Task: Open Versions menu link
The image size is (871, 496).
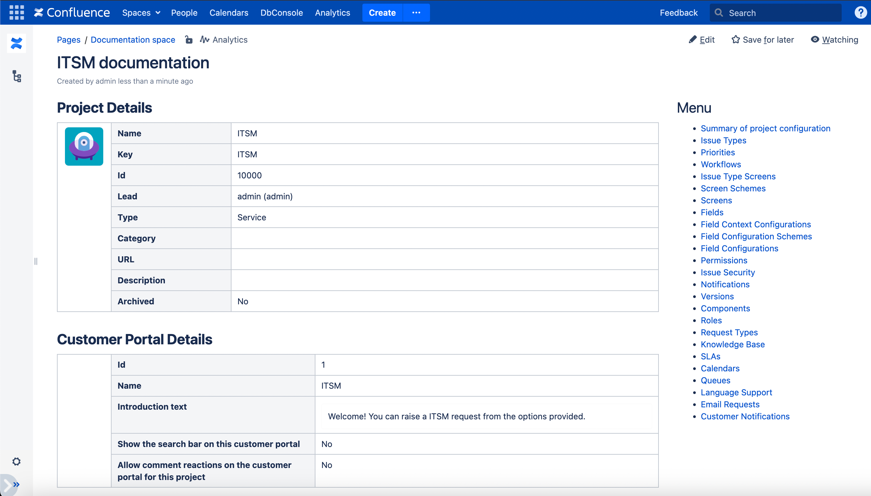Action: click(x=717, y=297)
